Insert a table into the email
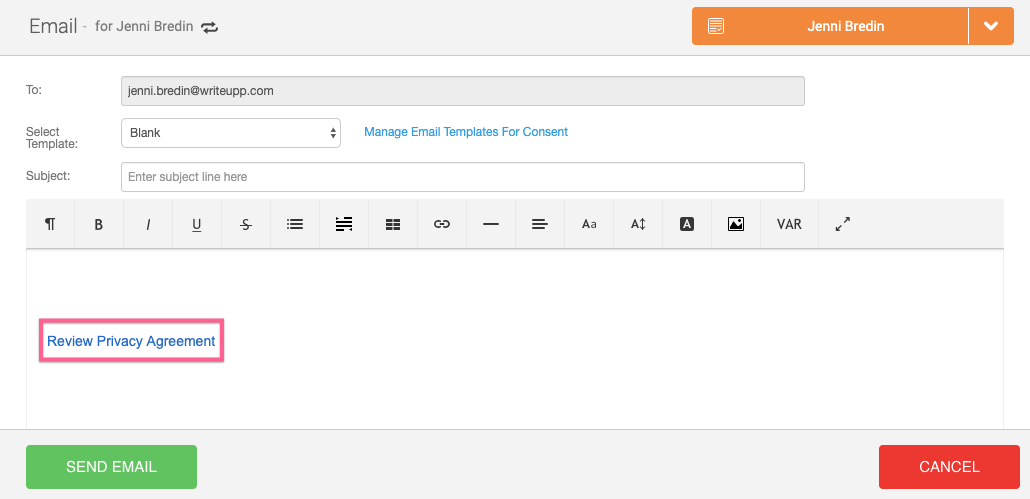The width and height of the screenshot is (1030, 499). (393, 224)
